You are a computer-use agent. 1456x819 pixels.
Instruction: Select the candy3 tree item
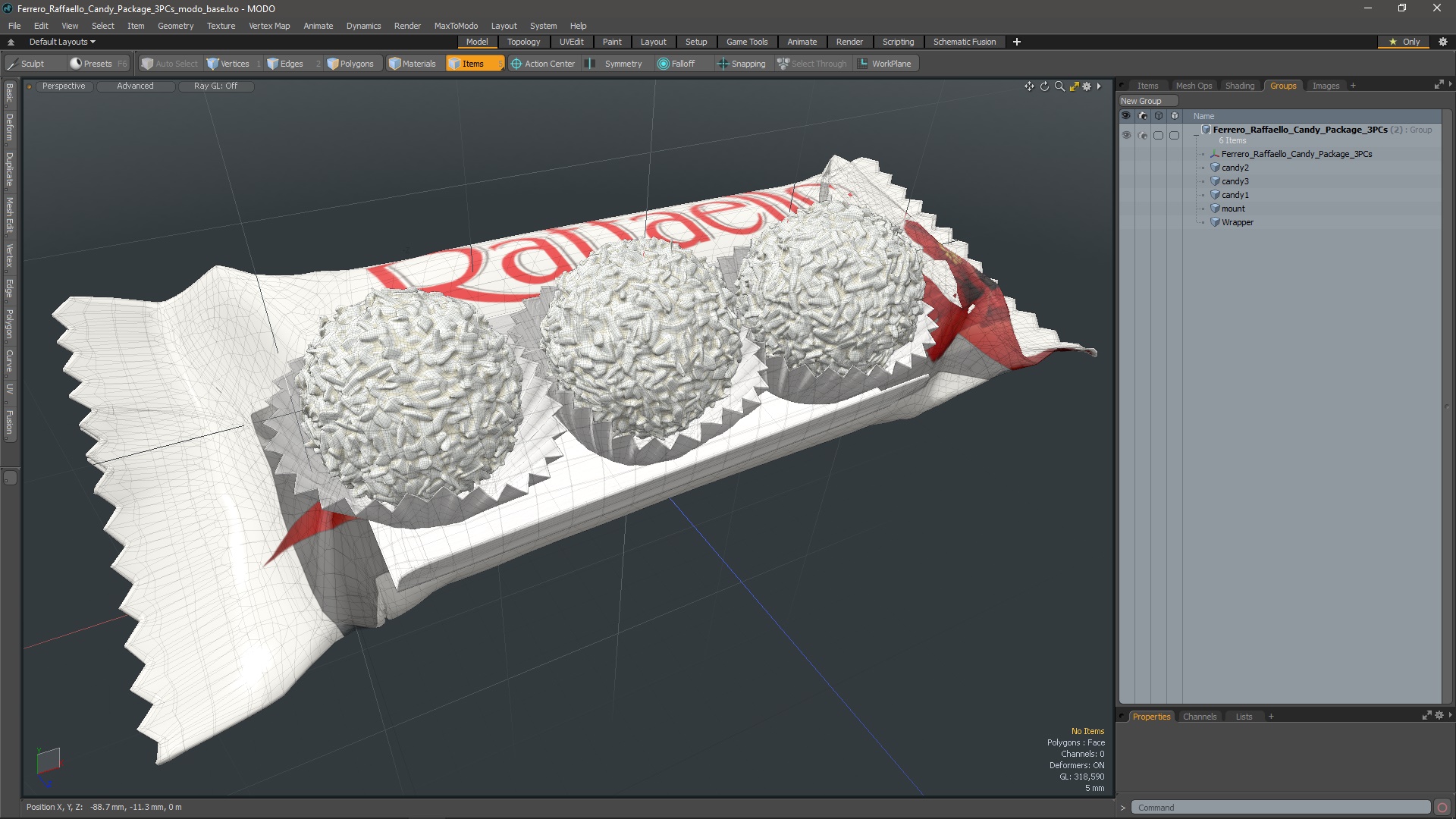[x=1235, y=181]
